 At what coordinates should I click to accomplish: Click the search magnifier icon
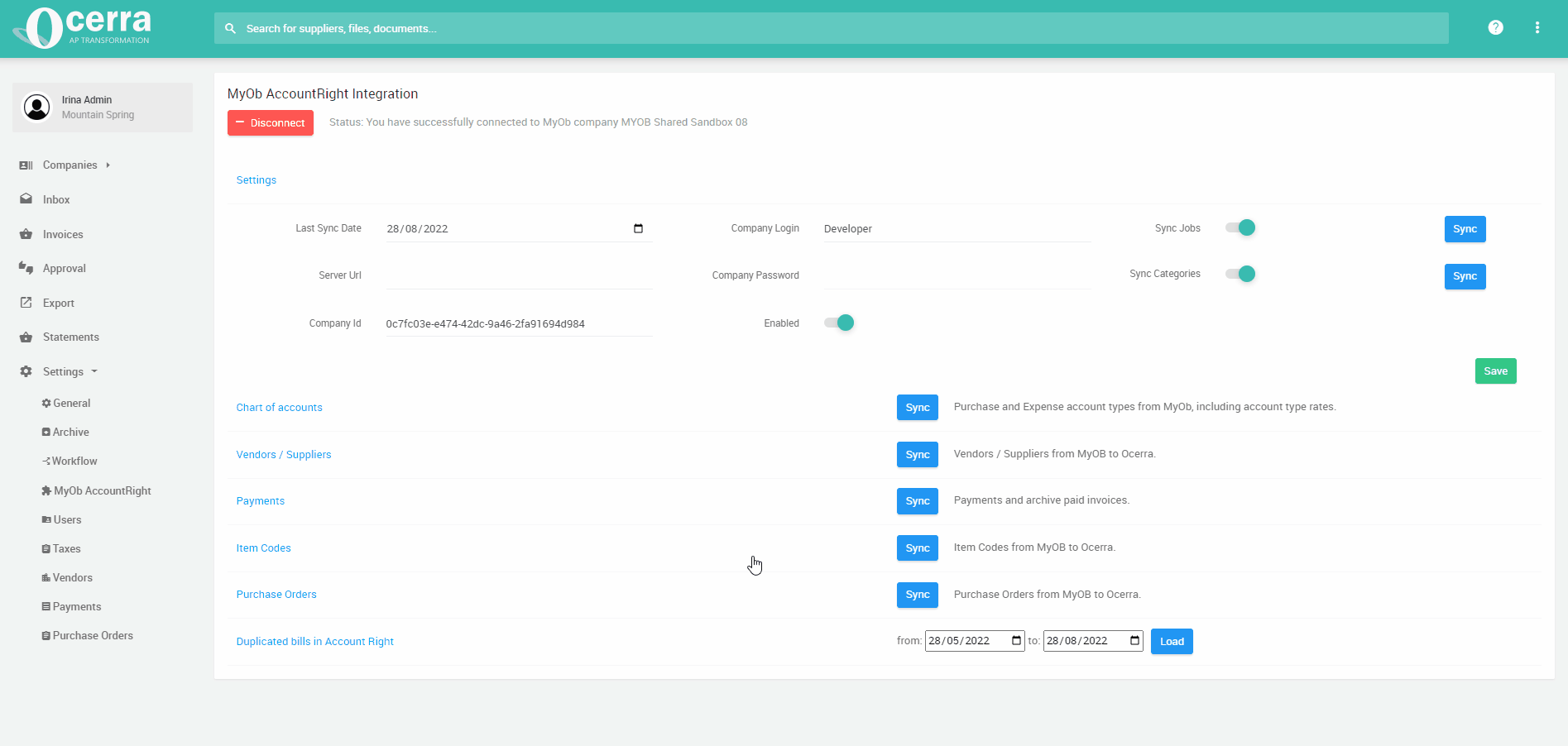click(231, 28)
